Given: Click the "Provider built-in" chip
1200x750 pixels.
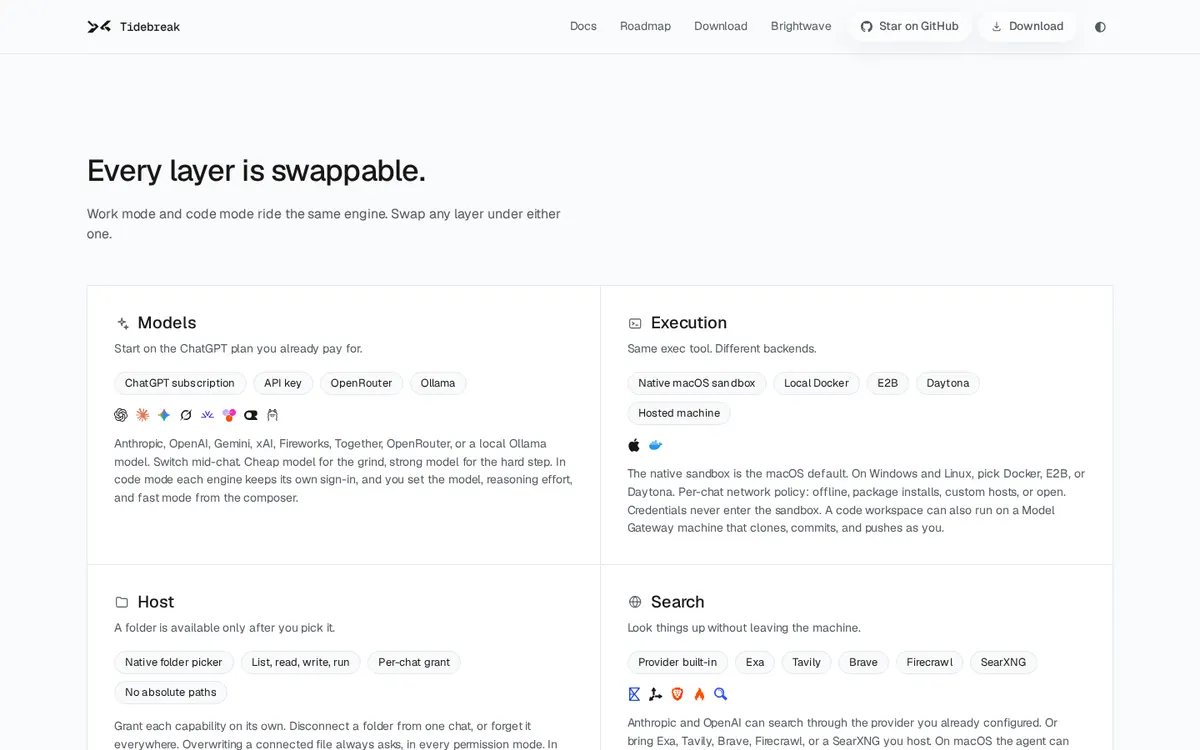Looking at the screenshot, I should (678, 662).
